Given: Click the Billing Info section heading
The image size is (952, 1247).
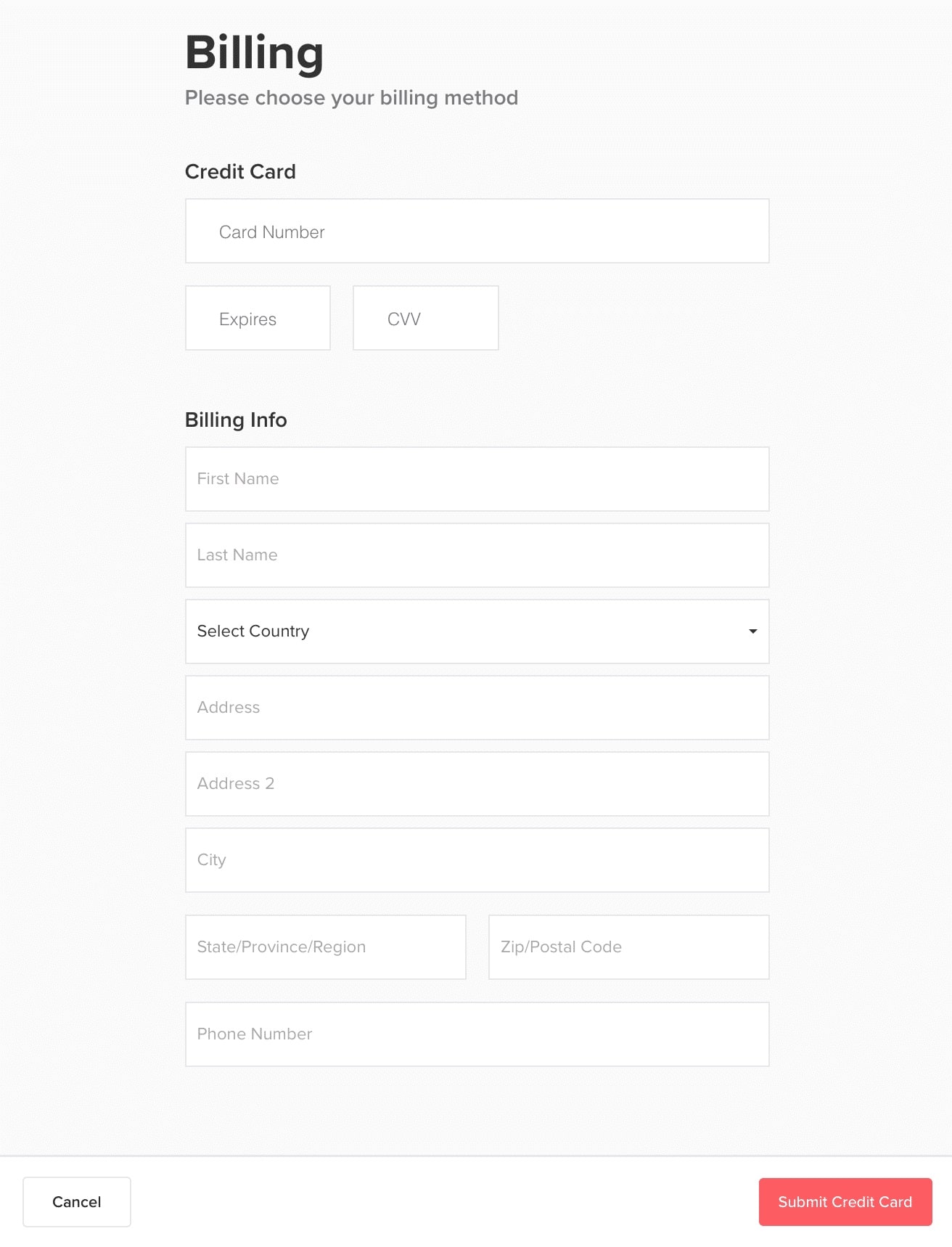Looking at the screenshot, I should point(236,420).
